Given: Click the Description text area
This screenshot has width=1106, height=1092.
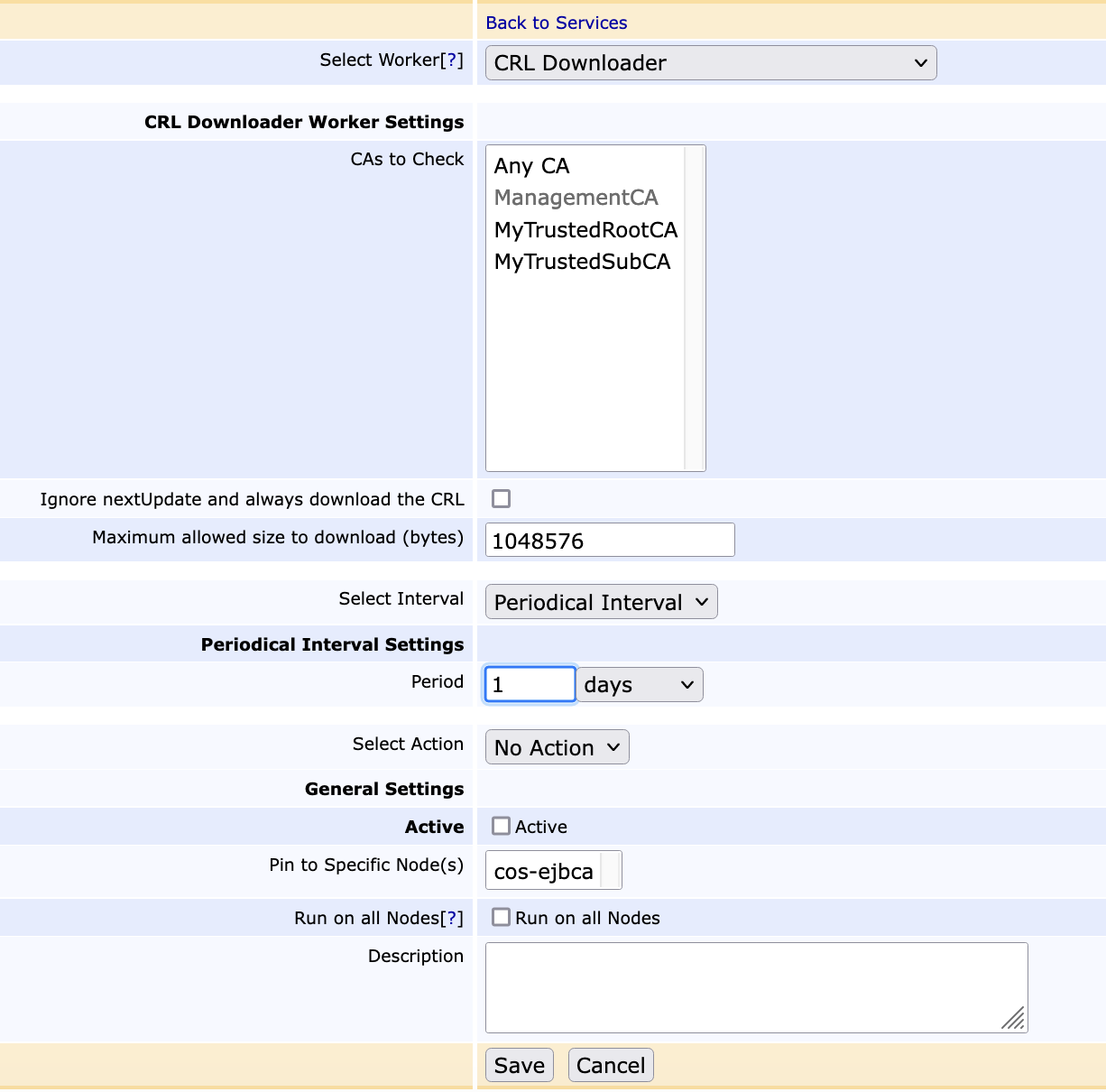Looking at the screenshot, I should click(x=755, y=987).
